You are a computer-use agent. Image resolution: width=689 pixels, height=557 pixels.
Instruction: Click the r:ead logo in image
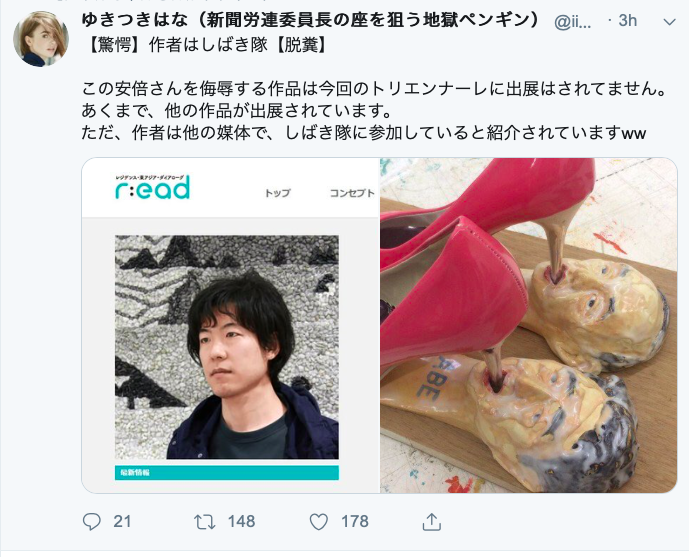pos(152,187)
